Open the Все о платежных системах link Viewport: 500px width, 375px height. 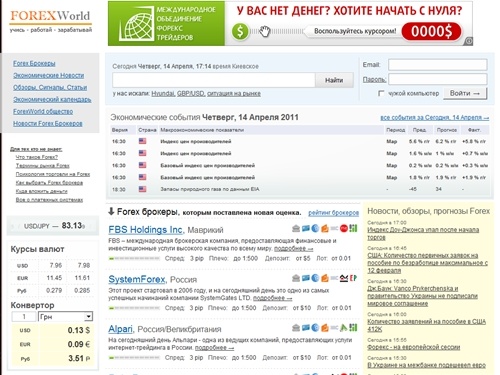tap(49, 200)
